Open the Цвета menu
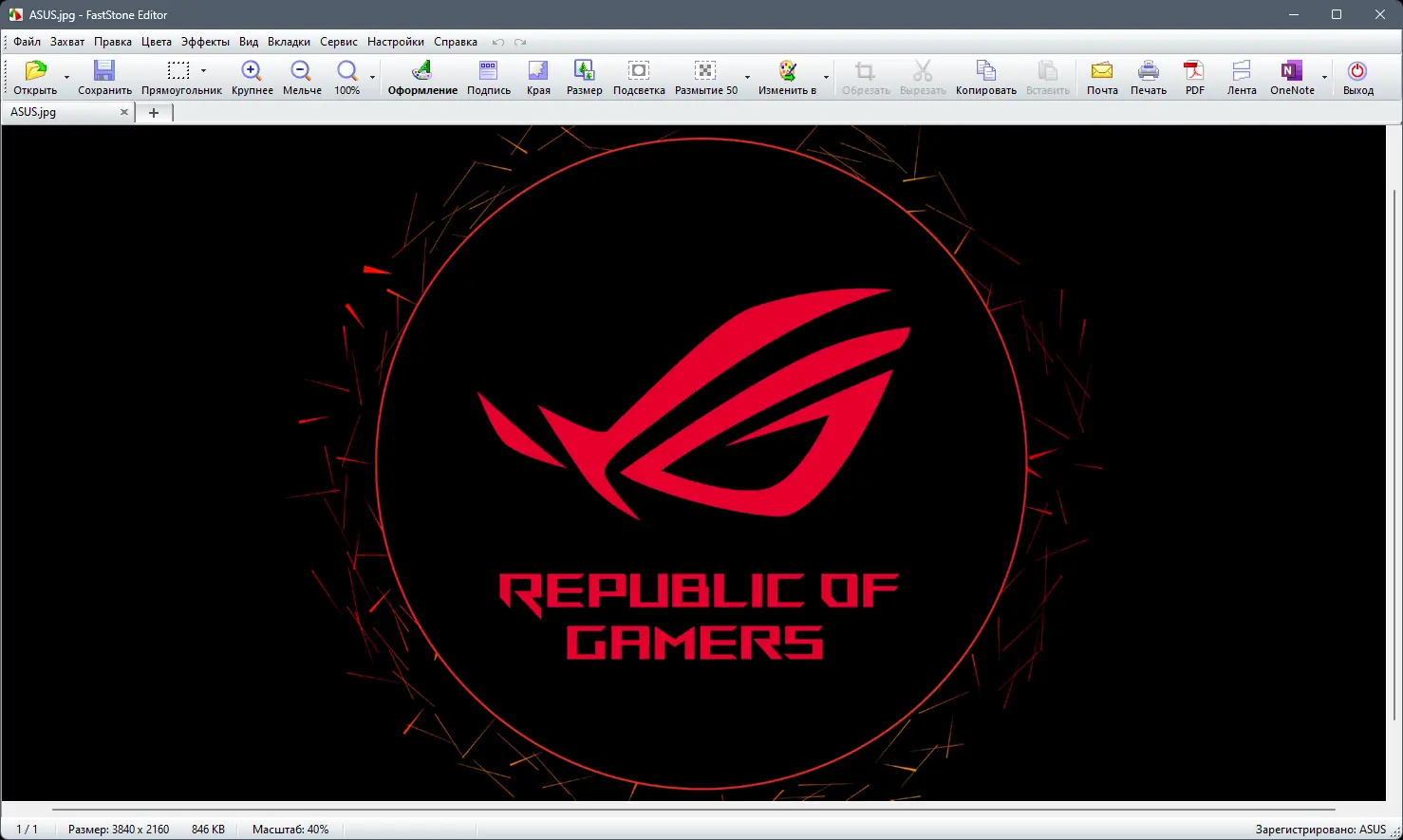The image size is (1403, 840). click(157, 42)
